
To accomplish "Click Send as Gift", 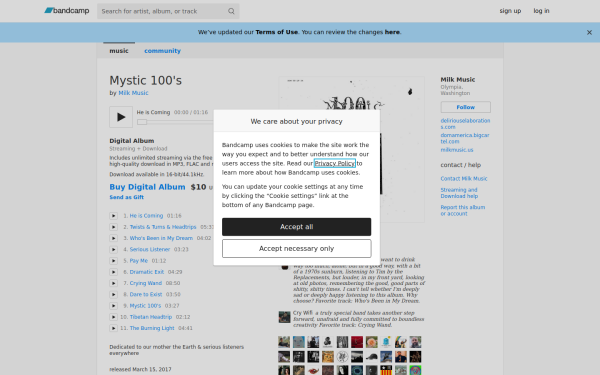I will point(126,197).
